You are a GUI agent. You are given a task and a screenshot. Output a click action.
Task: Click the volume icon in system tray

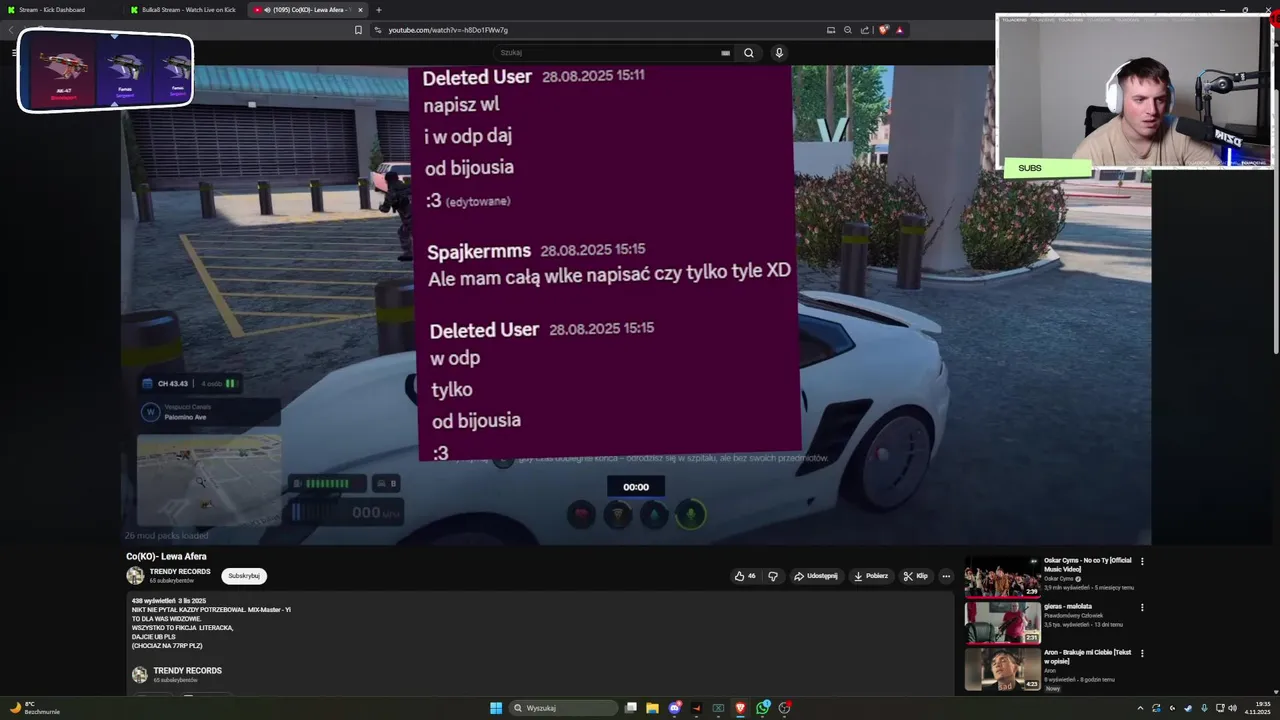pyautogui.click(x=1232, y=708)
